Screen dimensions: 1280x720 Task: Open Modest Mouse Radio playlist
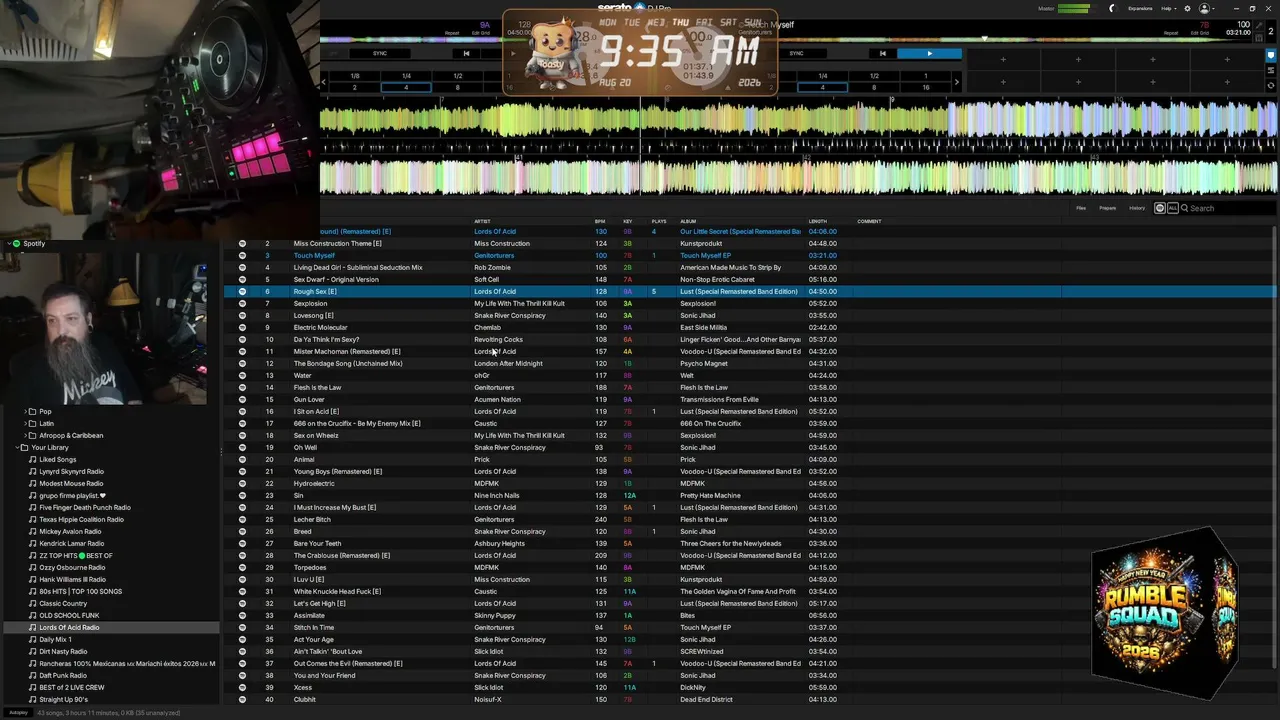pos(71,483)
